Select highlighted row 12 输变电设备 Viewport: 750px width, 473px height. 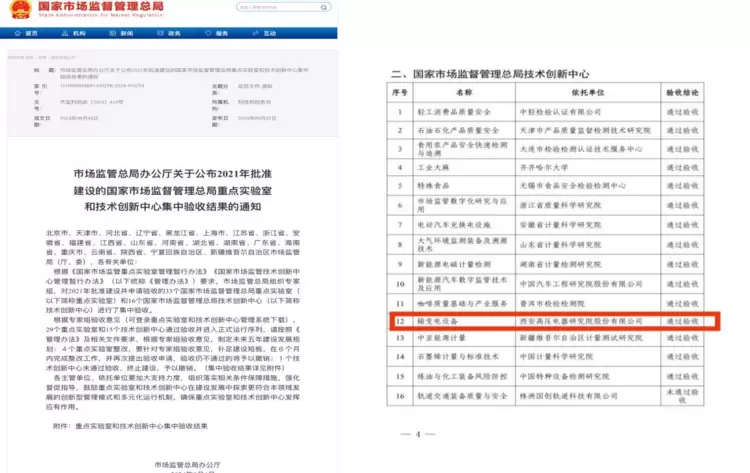[x=554, y=321]
